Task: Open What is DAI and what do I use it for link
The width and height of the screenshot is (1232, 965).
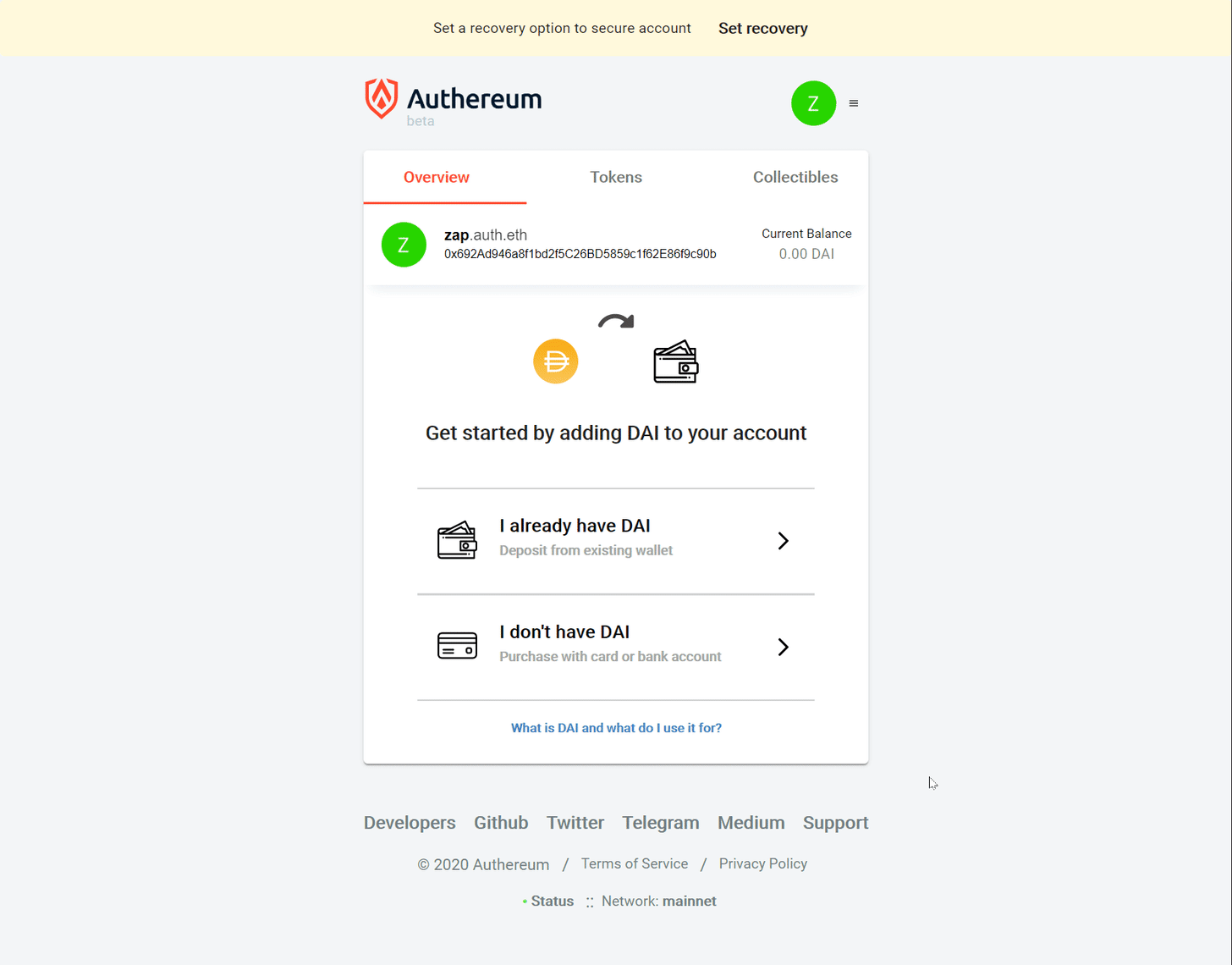Action: (x=616, y=728)
